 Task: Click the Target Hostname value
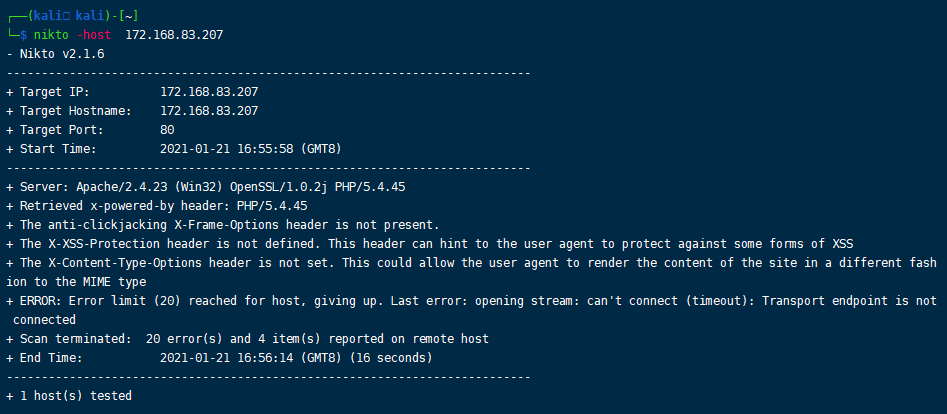pos(209,111)
